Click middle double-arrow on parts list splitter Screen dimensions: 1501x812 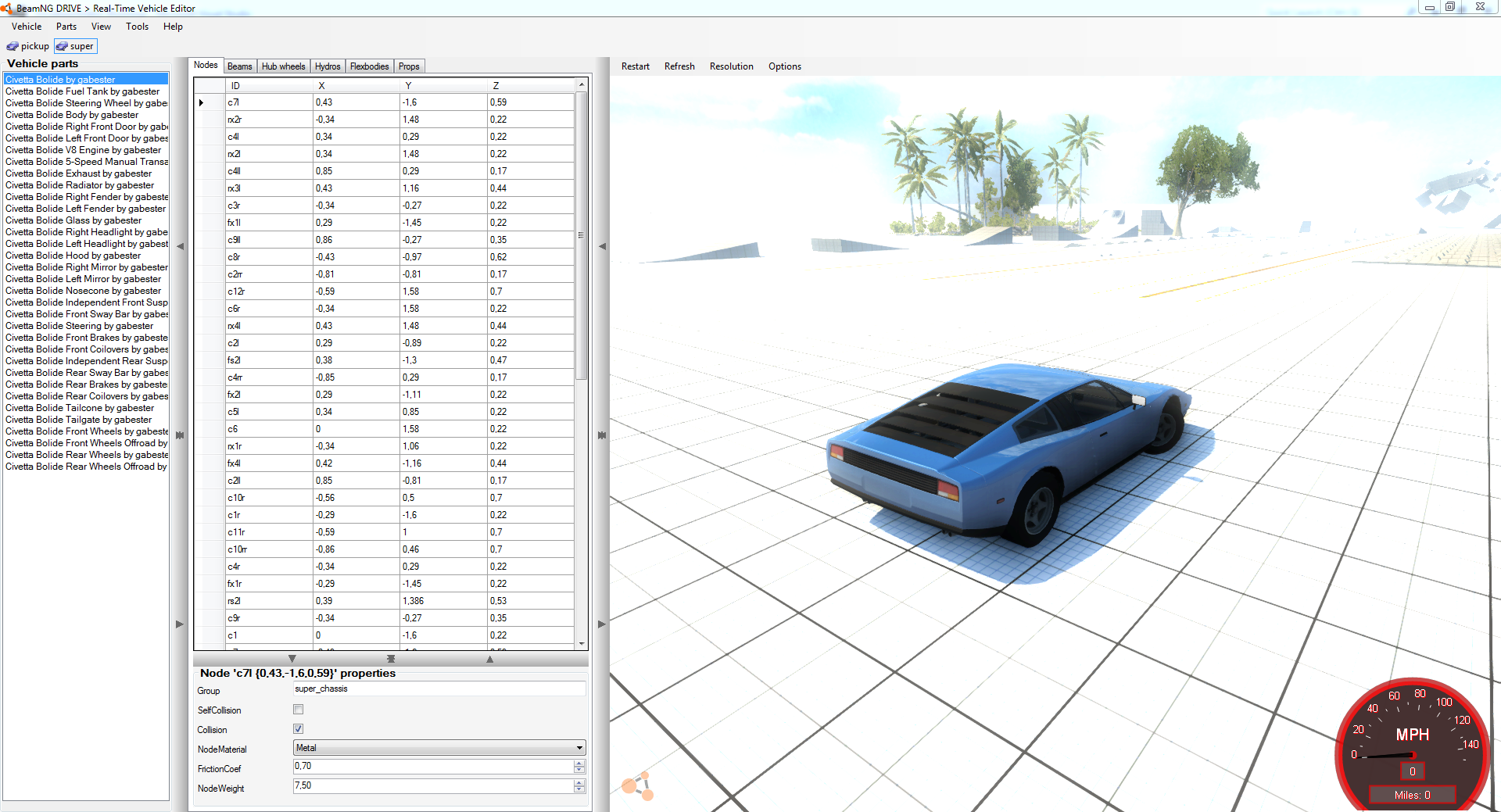pyautogui.click(x=180, y=435)
